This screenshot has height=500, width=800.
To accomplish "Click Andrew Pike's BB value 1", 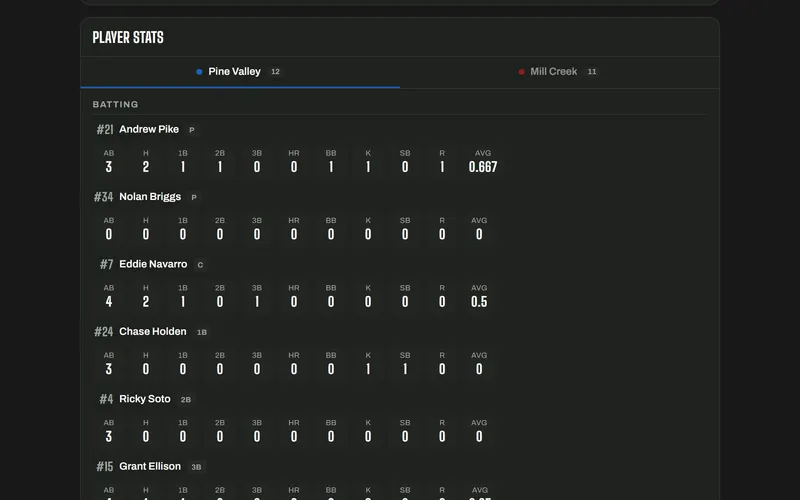I will click(x=331, y=167).
